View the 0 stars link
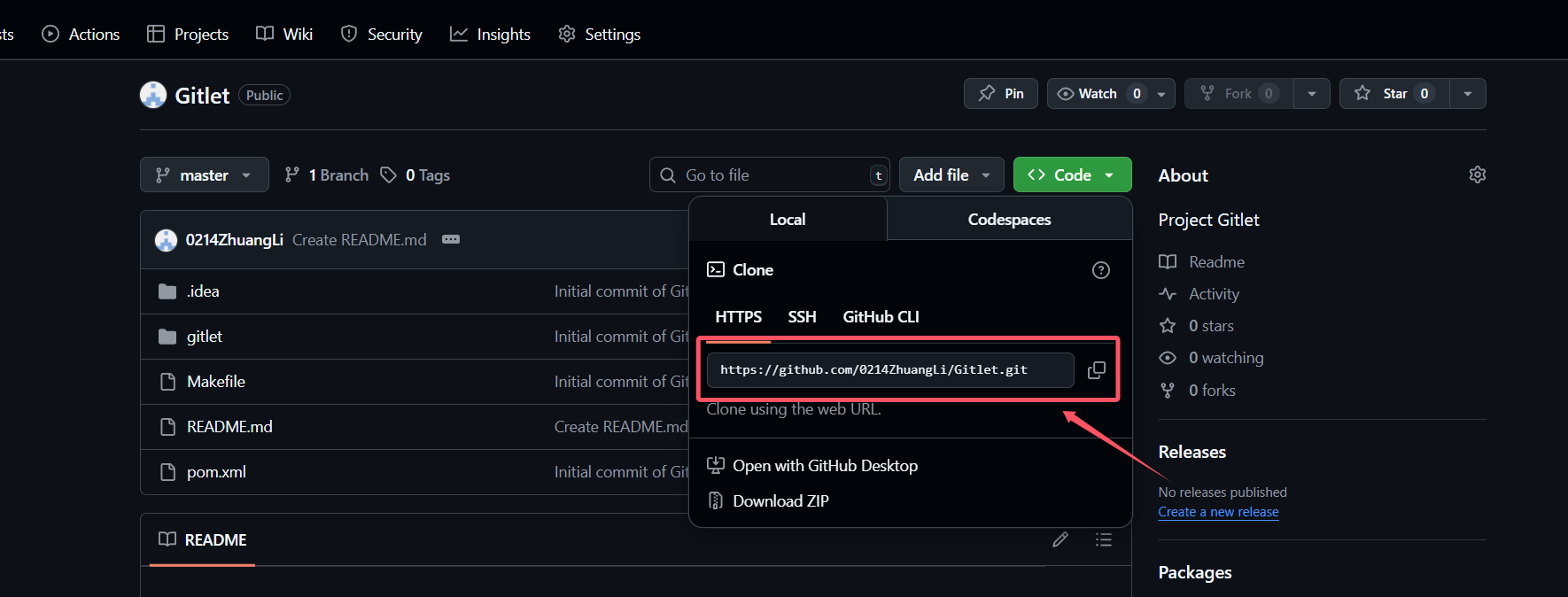Screen dimensions: 1568x597 coord(1197,326)
